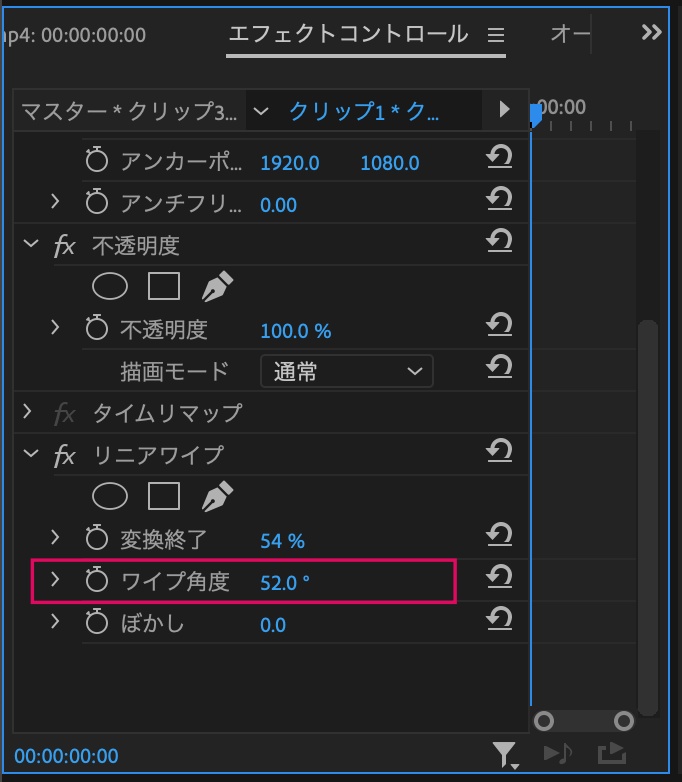Expand the ワイプ角度 parameter

pyautogui.click(x=55, y=579)
